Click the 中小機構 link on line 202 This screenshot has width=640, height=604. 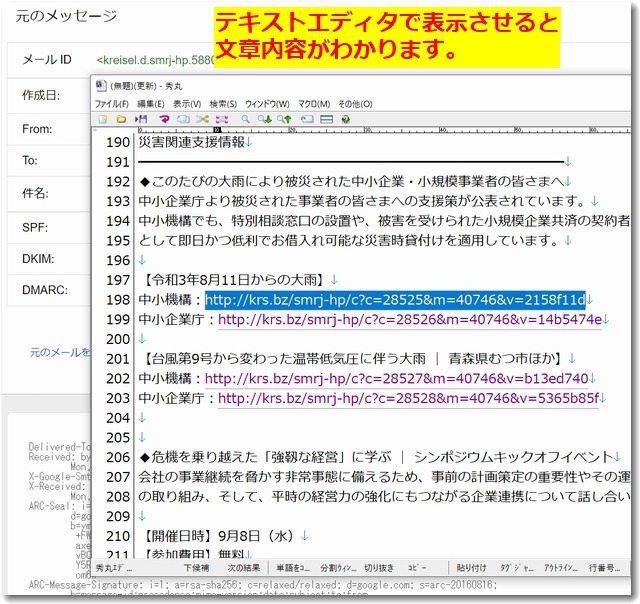tap(396, 379)
